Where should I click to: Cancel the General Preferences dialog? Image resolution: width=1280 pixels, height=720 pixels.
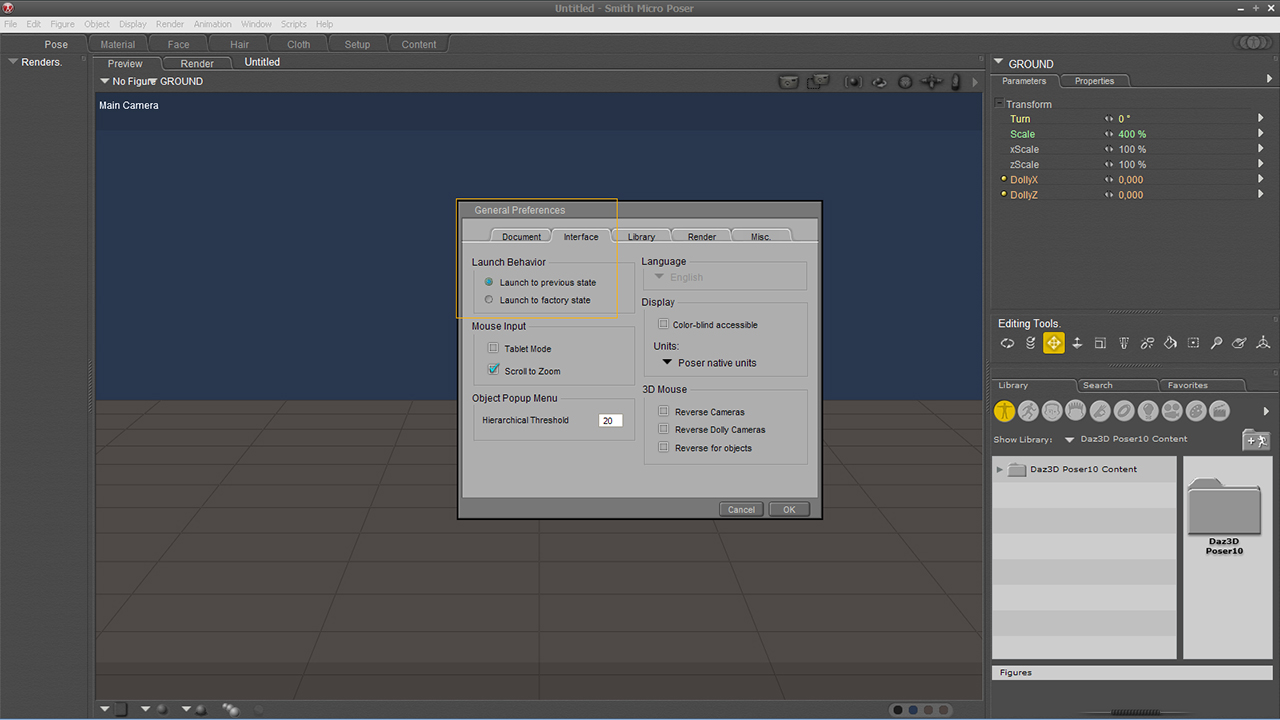point(741,509)
